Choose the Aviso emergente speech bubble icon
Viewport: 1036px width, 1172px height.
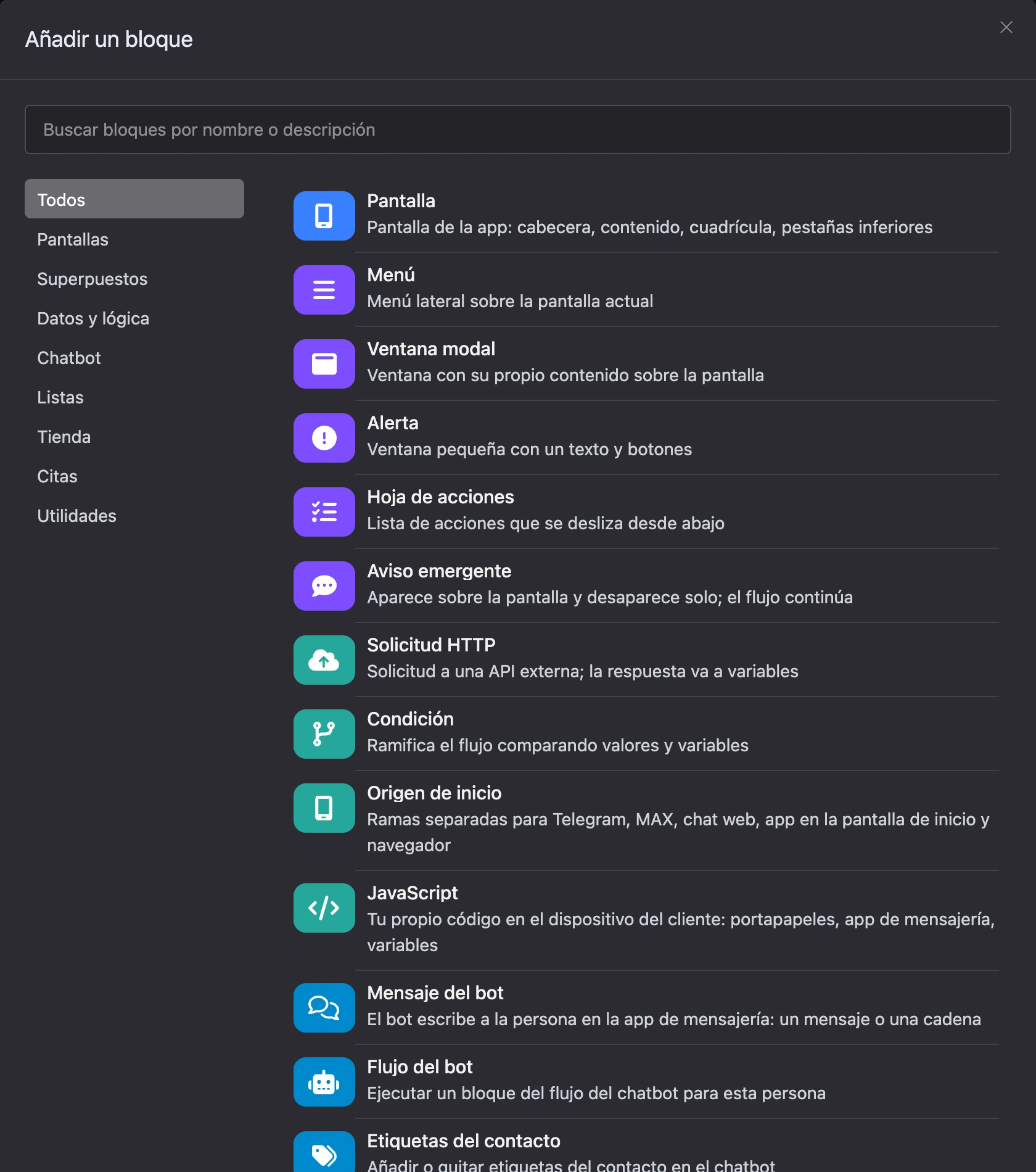[324, 586]
